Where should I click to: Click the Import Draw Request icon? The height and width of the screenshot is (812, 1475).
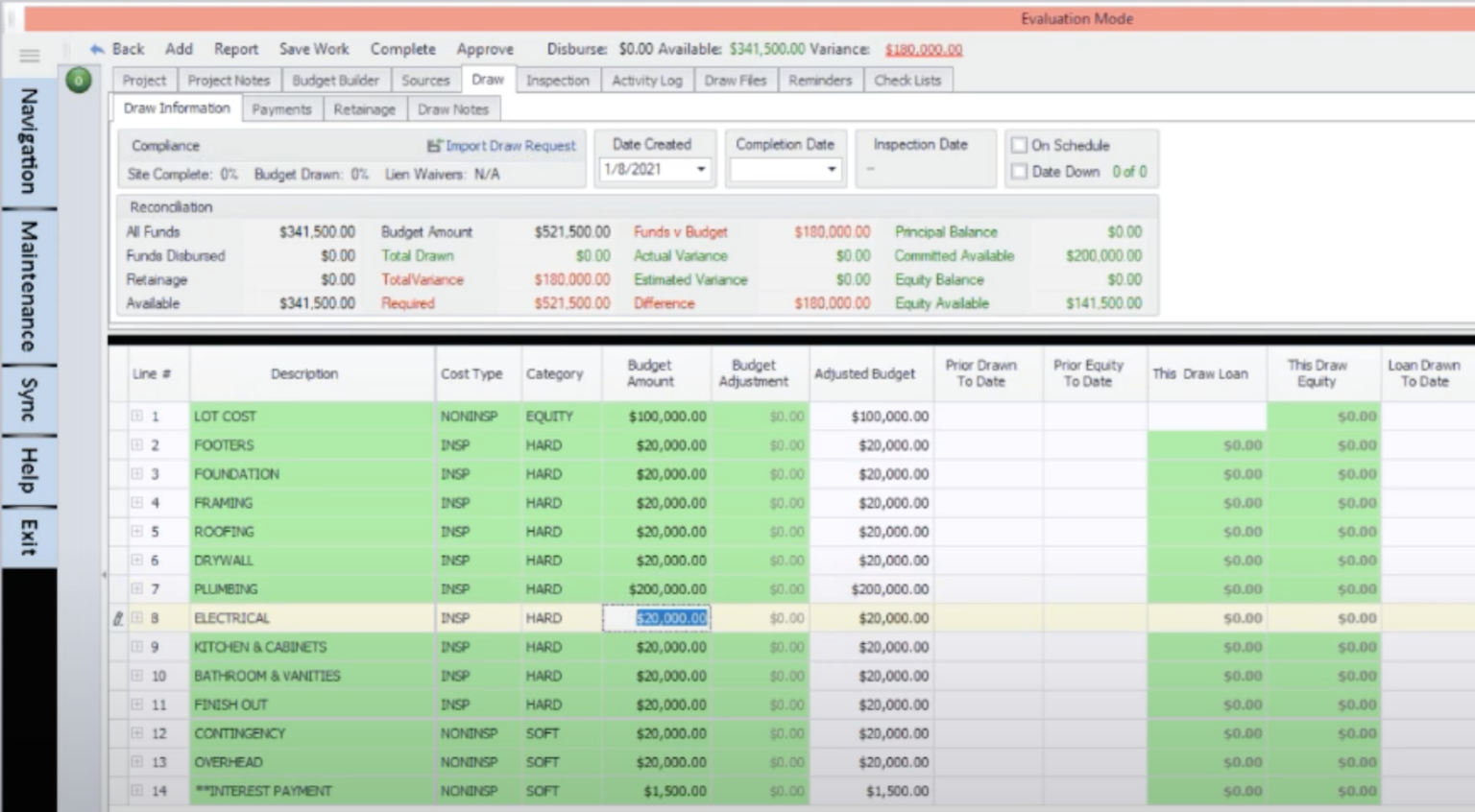pyautogui.click(x=434, y=146)
